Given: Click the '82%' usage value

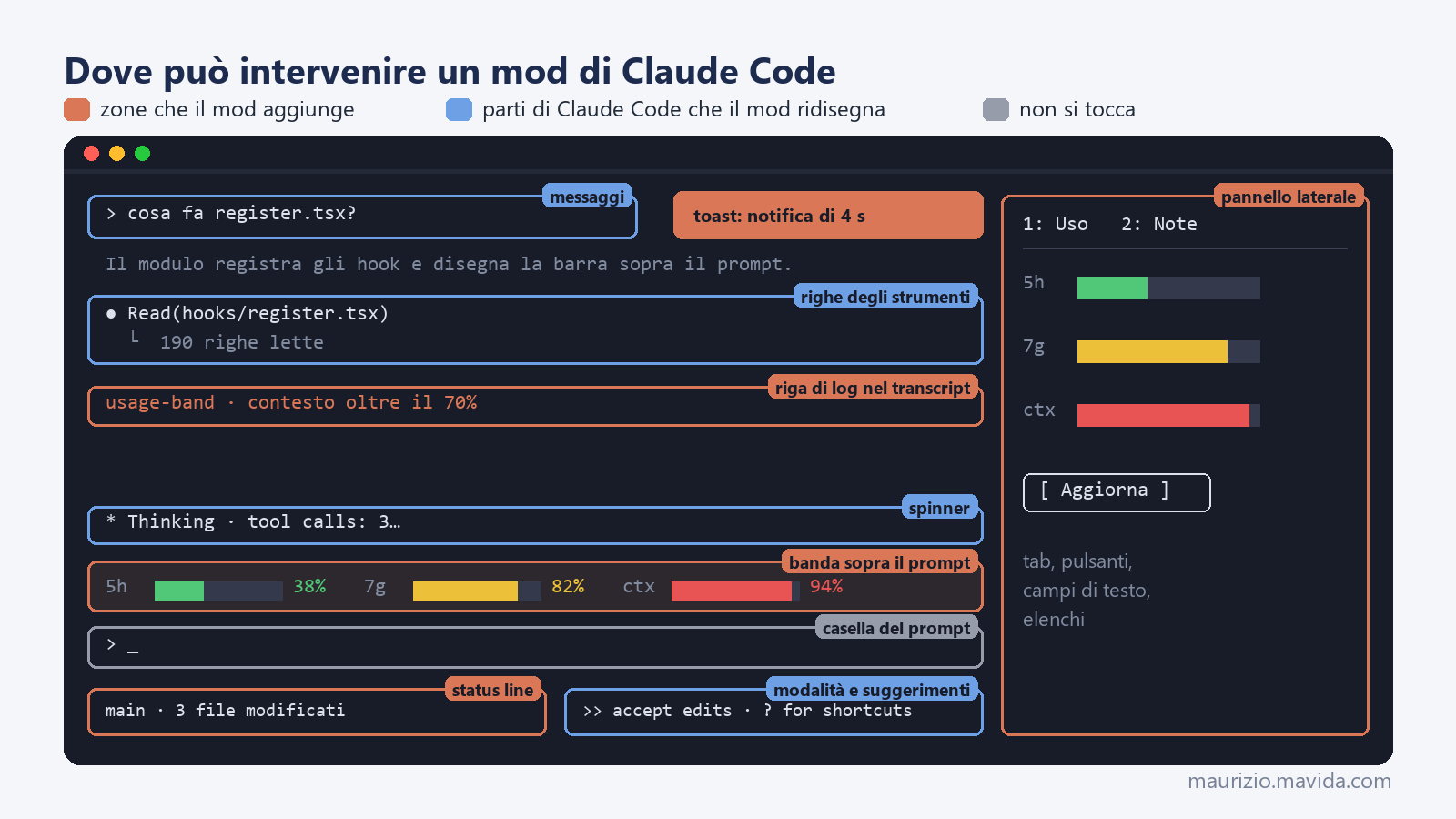Looking at the screenshot, I should 568,586.
